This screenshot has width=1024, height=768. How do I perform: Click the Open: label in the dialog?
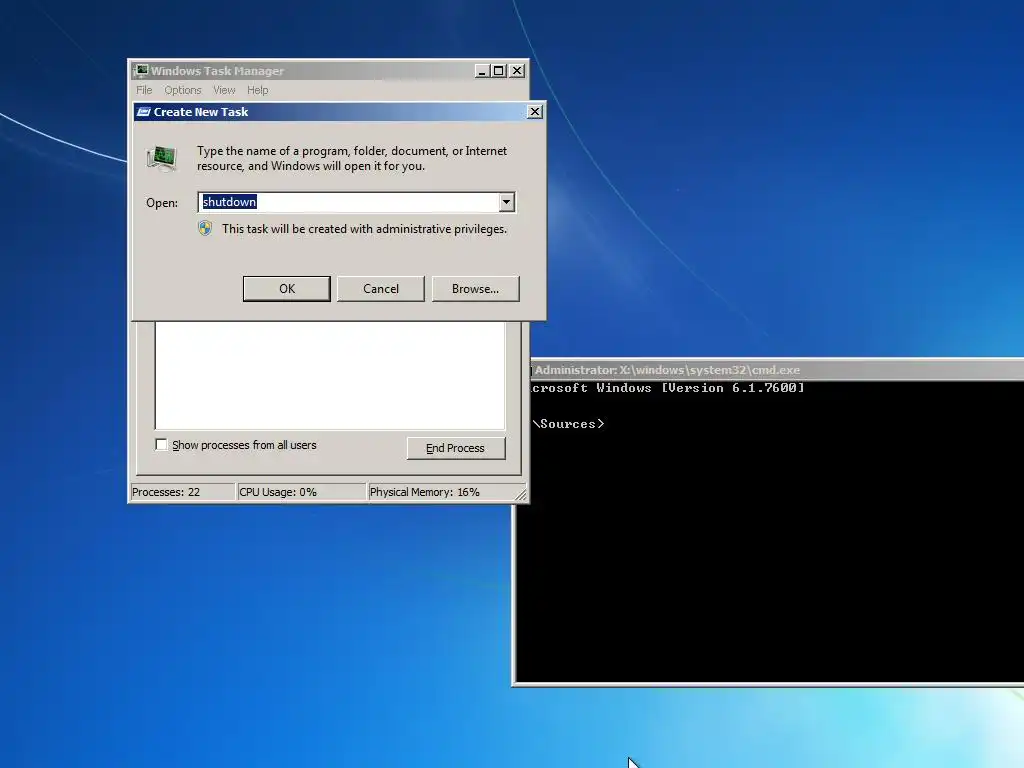162,203
